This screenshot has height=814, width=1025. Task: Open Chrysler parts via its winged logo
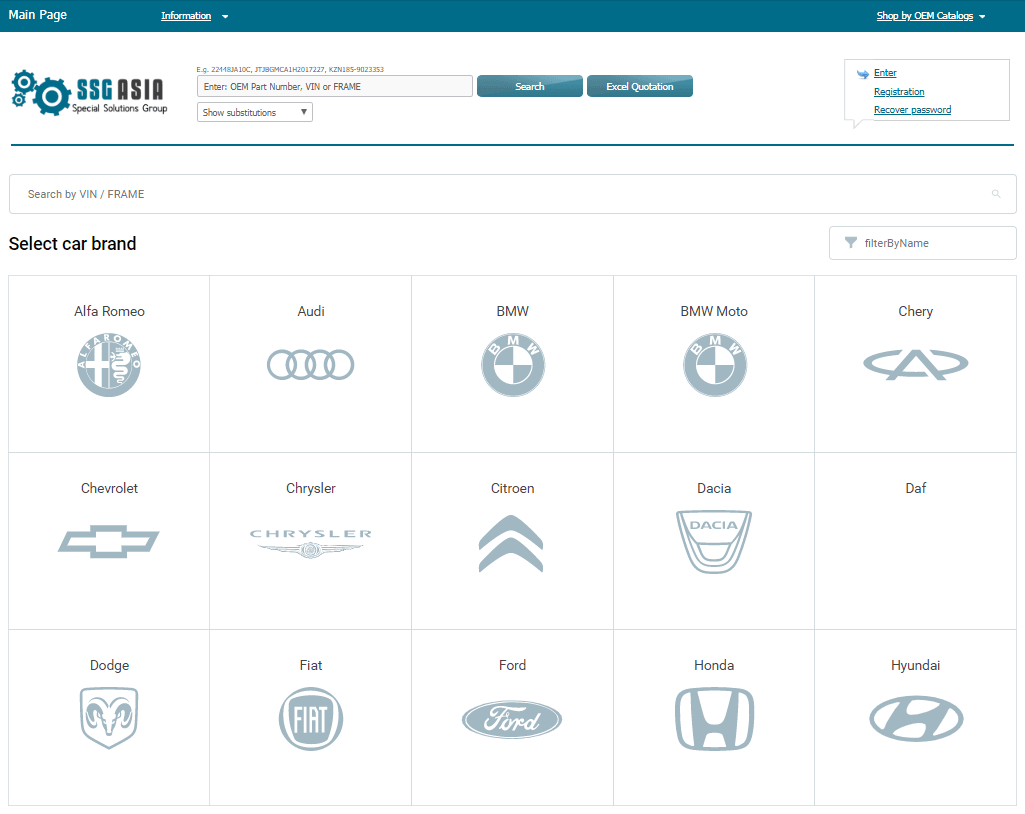pos(310,541)
